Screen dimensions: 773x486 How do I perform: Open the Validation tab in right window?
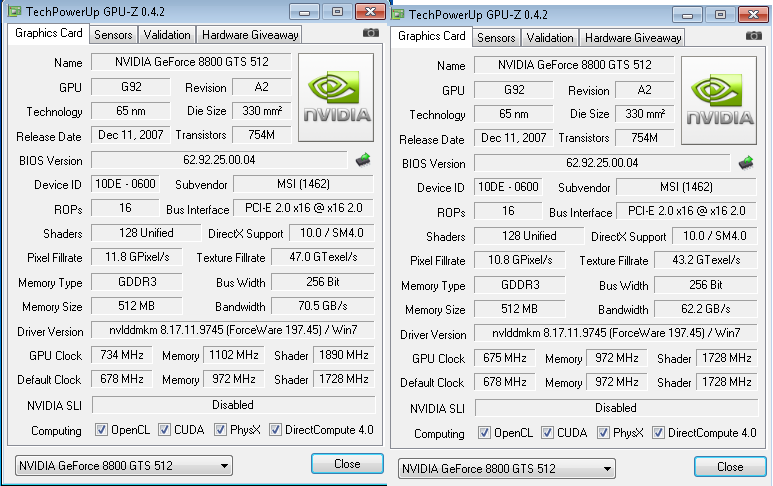[549, 37]
